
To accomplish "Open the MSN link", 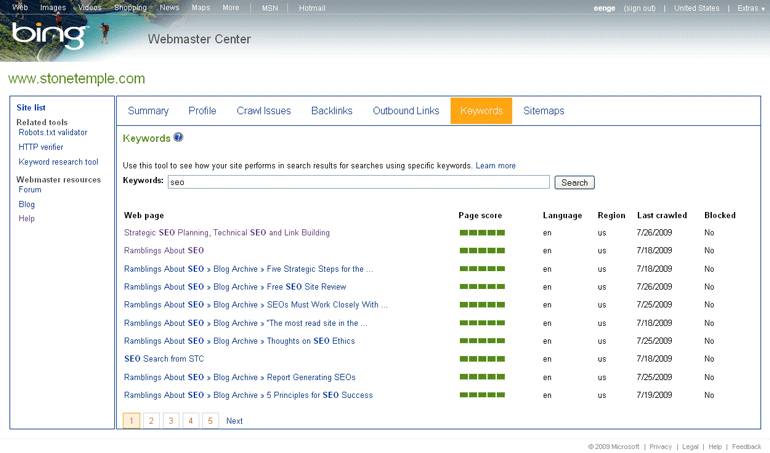I will [x=270, y=8].
